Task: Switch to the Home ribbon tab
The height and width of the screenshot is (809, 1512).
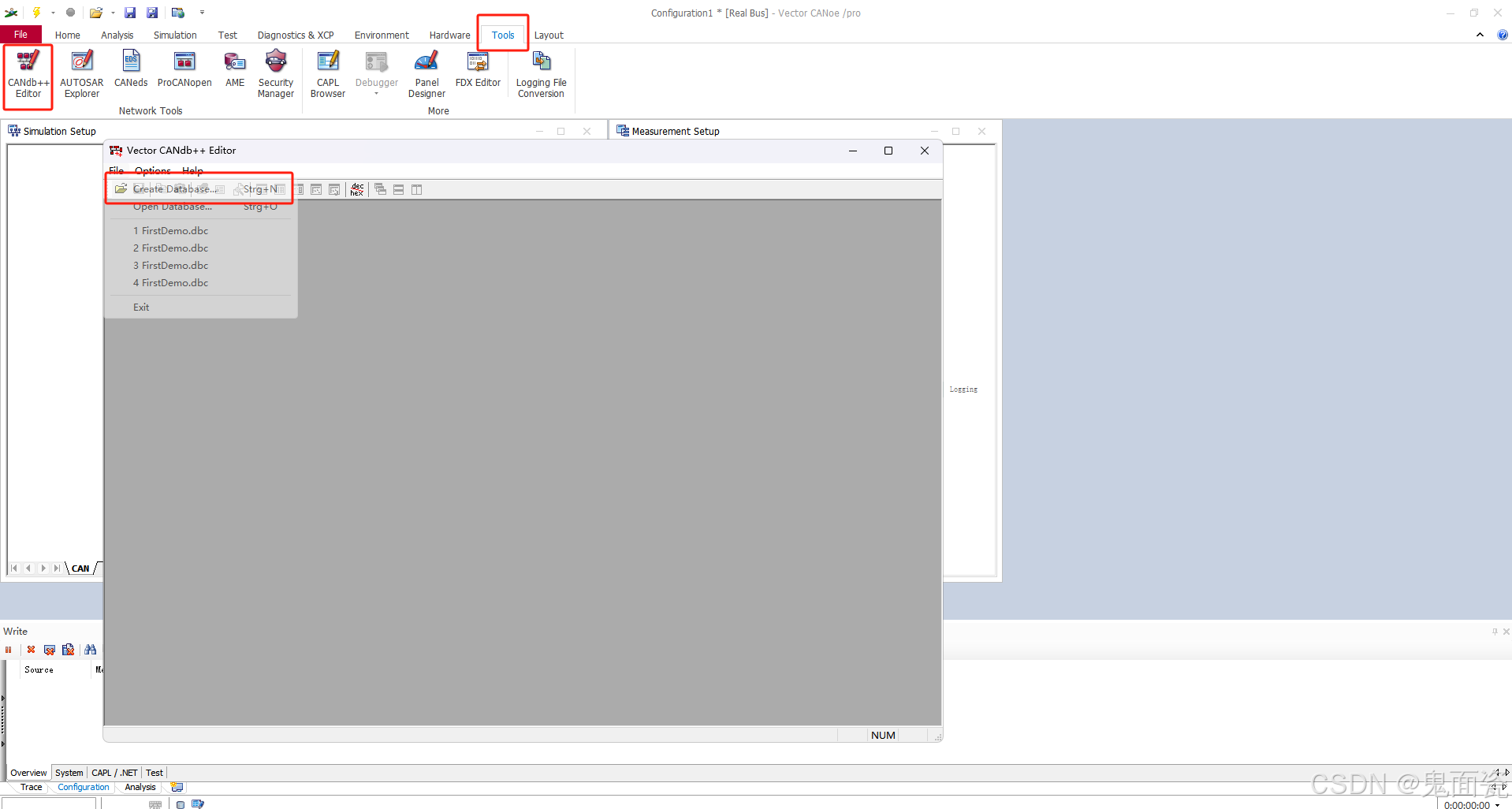Action: 68,35
